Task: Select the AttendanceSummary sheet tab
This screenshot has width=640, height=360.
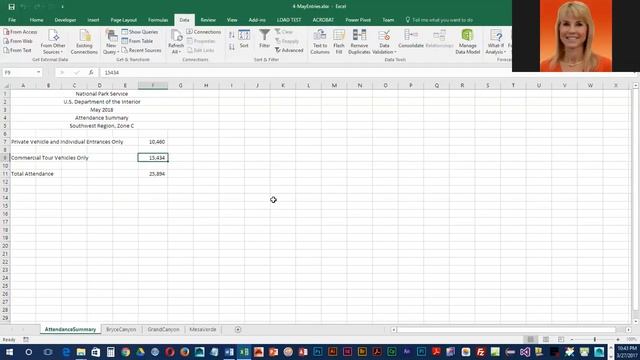Action: pyautogui.click(x=70, y=329)
